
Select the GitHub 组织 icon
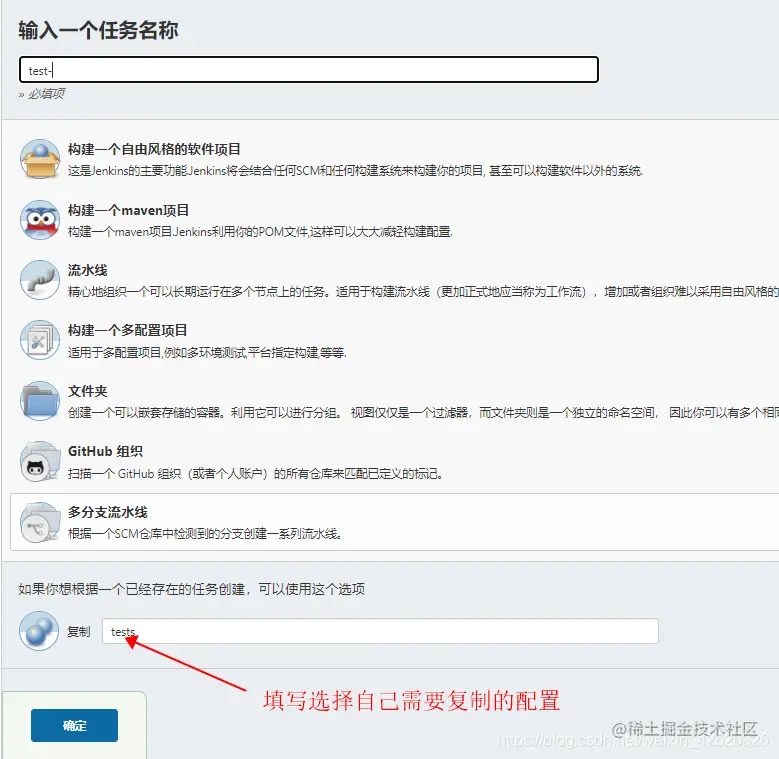click(40, 461)
